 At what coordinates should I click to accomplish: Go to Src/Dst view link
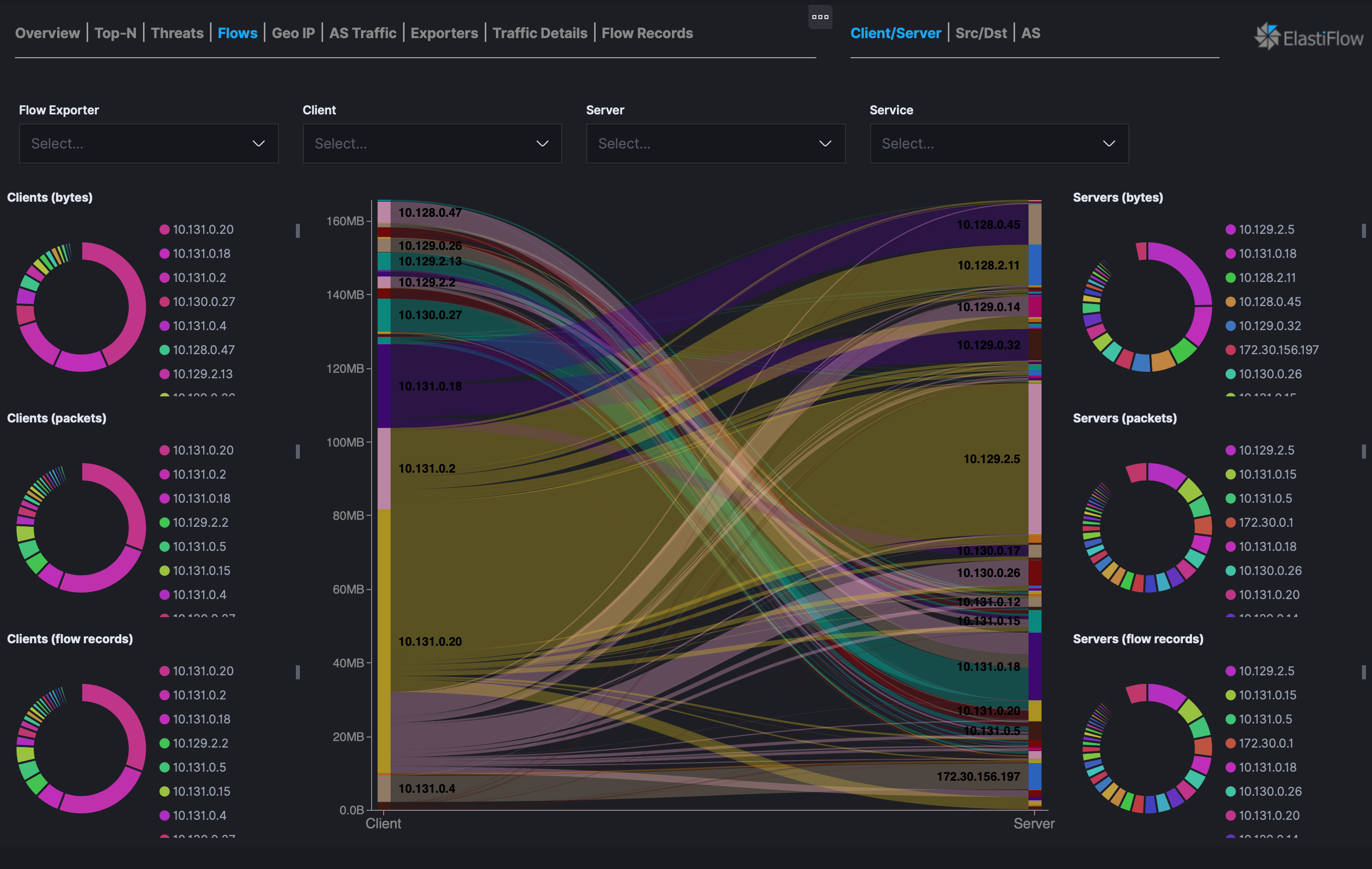pos(980,33)
